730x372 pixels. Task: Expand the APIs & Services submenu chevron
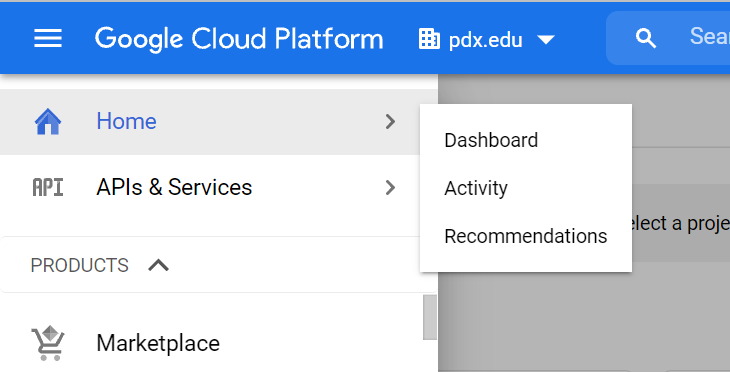pos(390,188)
